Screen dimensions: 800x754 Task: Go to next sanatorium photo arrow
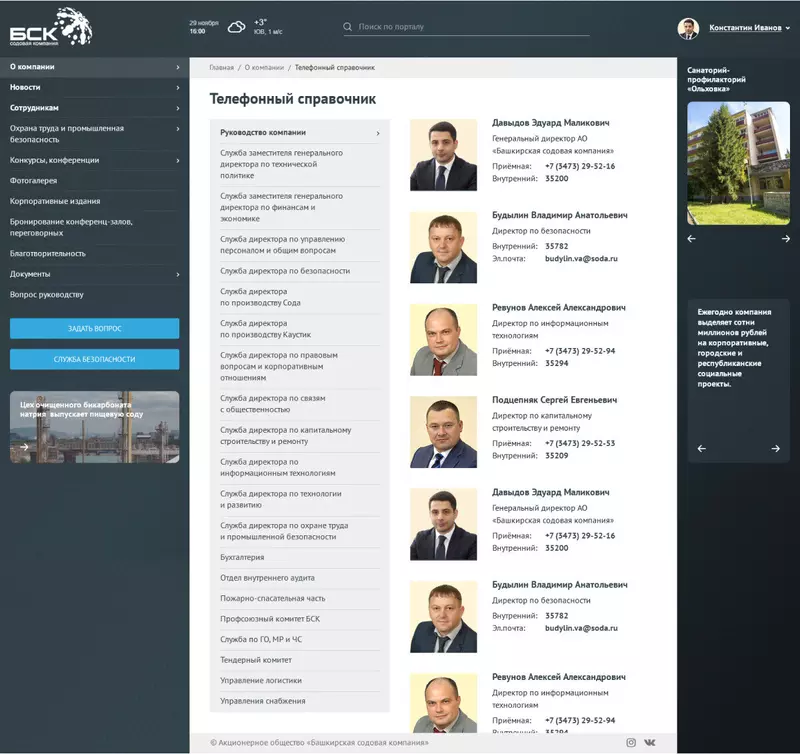tap(786, 239)
